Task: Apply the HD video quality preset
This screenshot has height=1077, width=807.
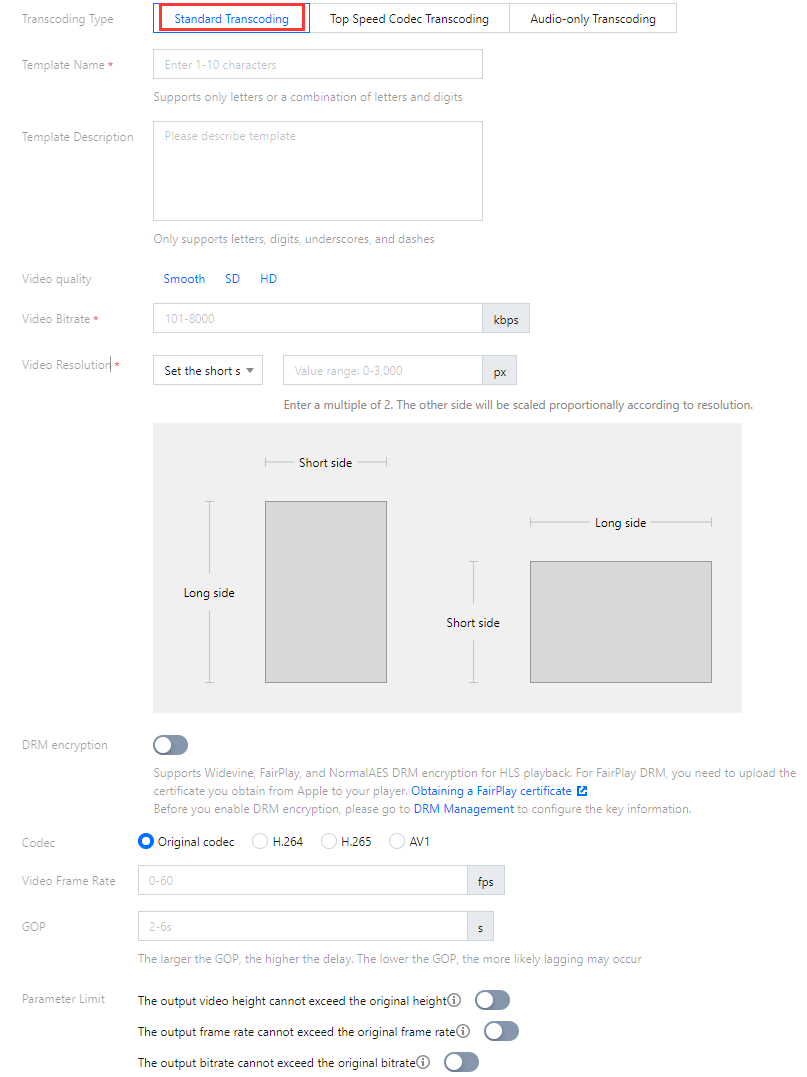Action: click(269, 279)
